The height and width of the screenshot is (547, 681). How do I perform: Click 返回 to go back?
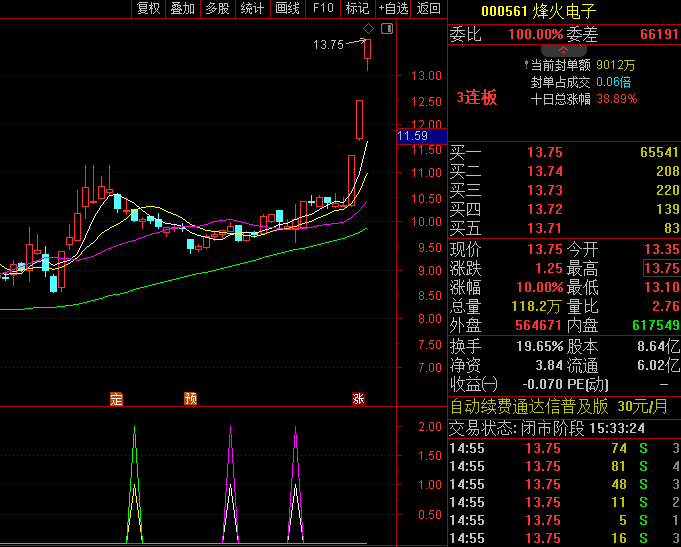tap(429, 9)
